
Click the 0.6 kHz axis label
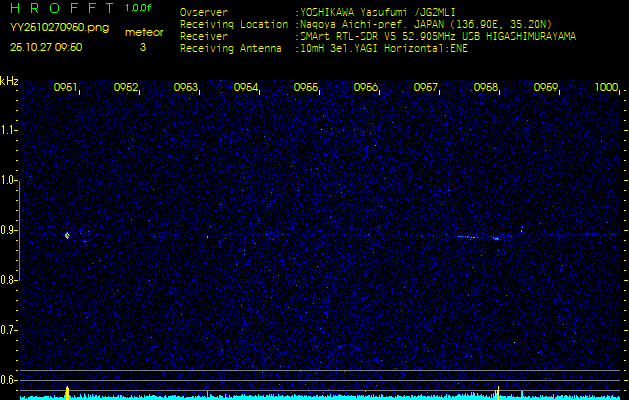tap(7, 380)
